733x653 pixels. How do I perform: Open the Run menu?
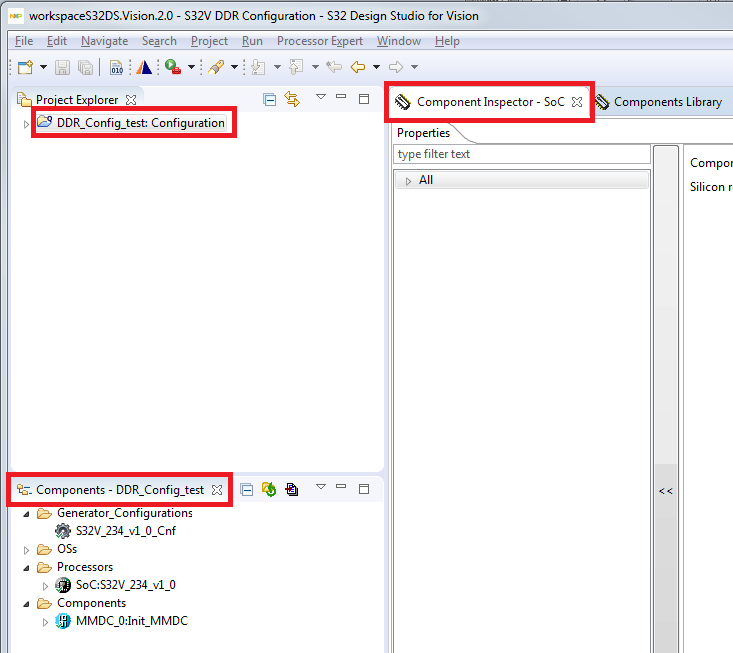coord(252,41)
